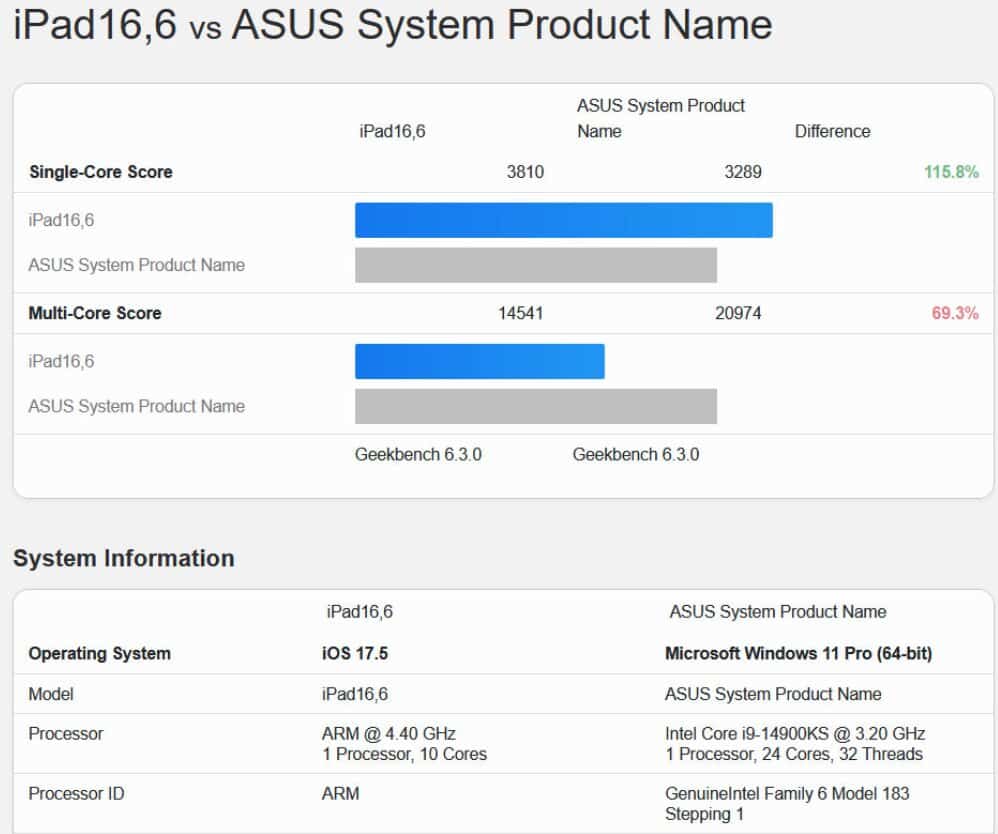The image size is (998, 834).
Task: Click "Geekbench 6.3.0" under the iPad16,6 column
Action: pos(418,455)
